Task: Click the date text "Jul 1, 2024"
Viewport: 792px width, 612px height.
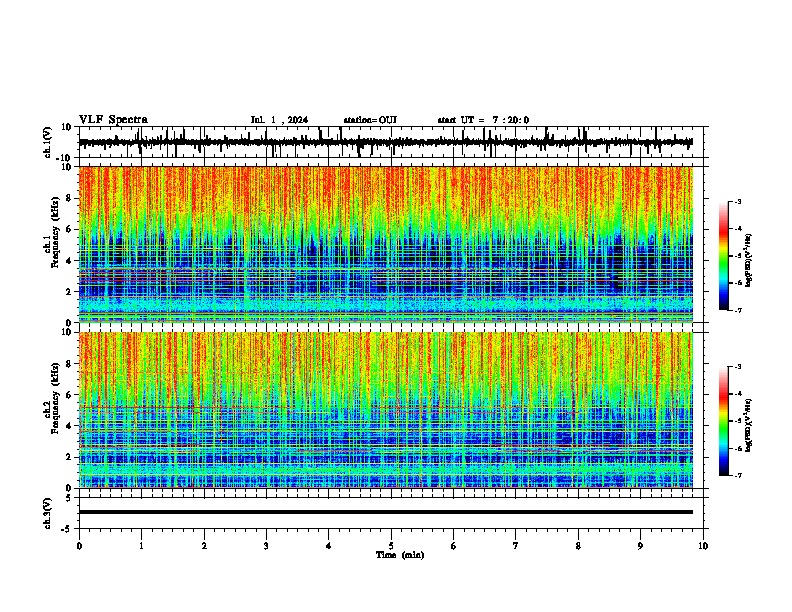Action: coord(279,120)
